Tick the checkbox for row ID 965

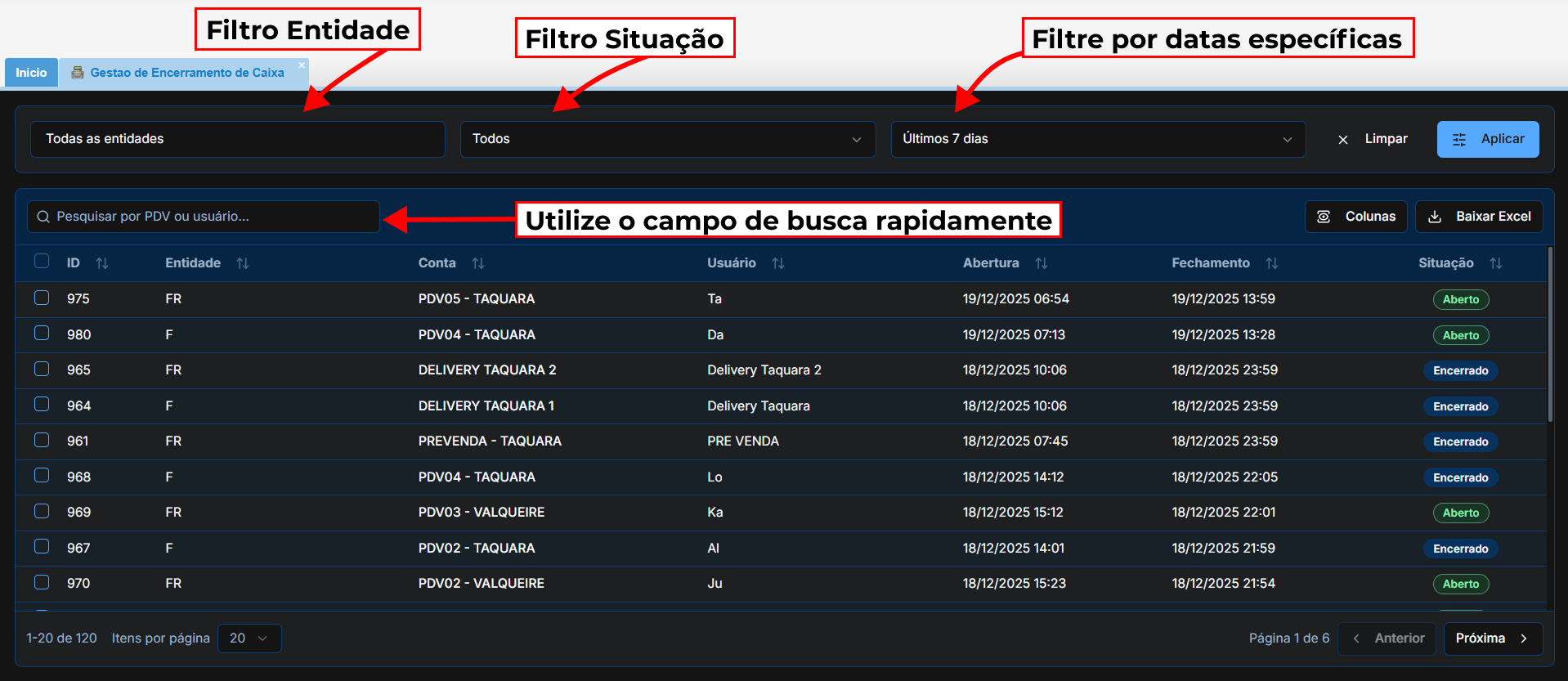tap(42, 369)
